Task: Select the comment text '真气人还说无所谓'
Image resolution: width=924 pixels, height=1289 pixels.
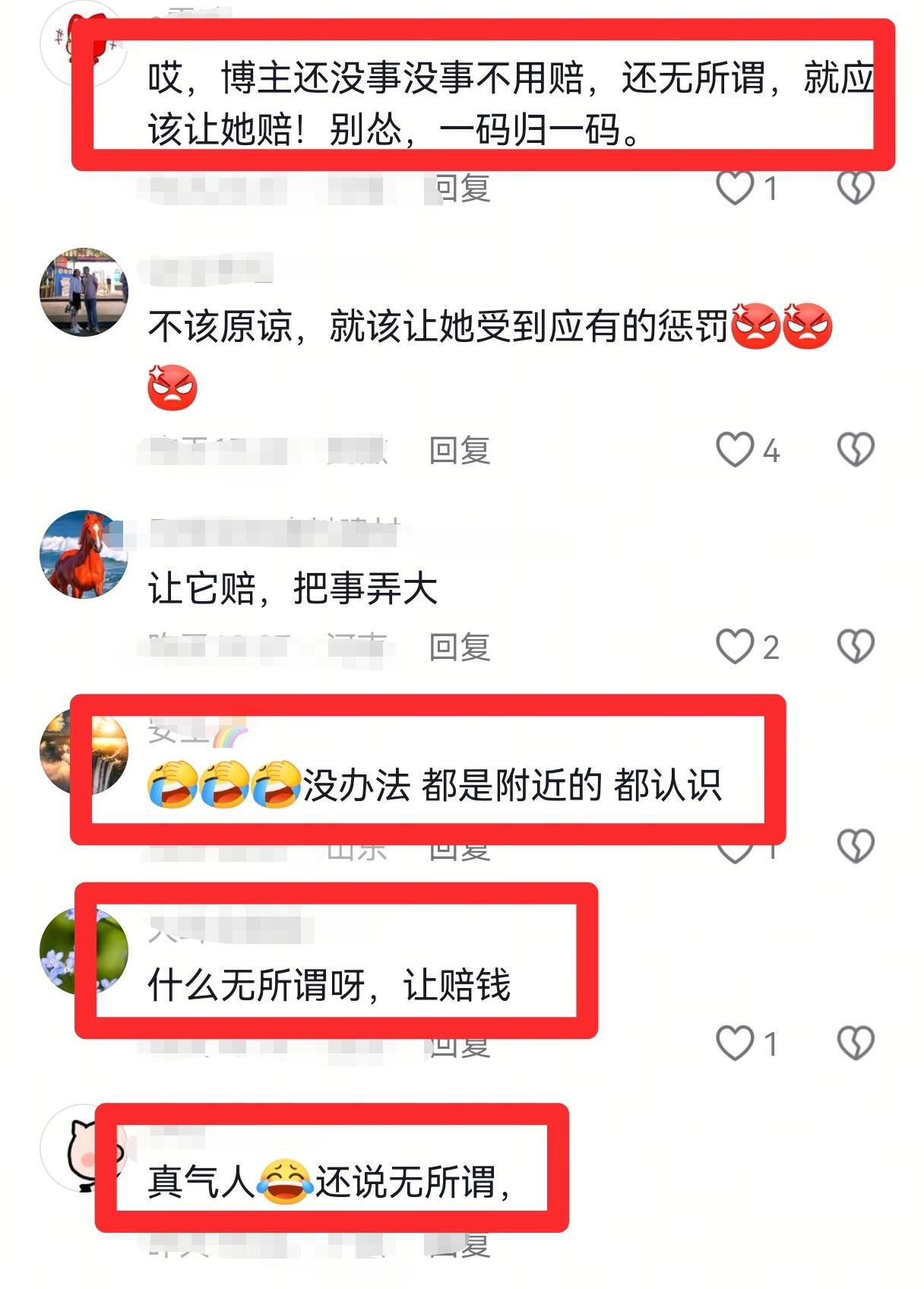Action: (x=329, y=1182)
